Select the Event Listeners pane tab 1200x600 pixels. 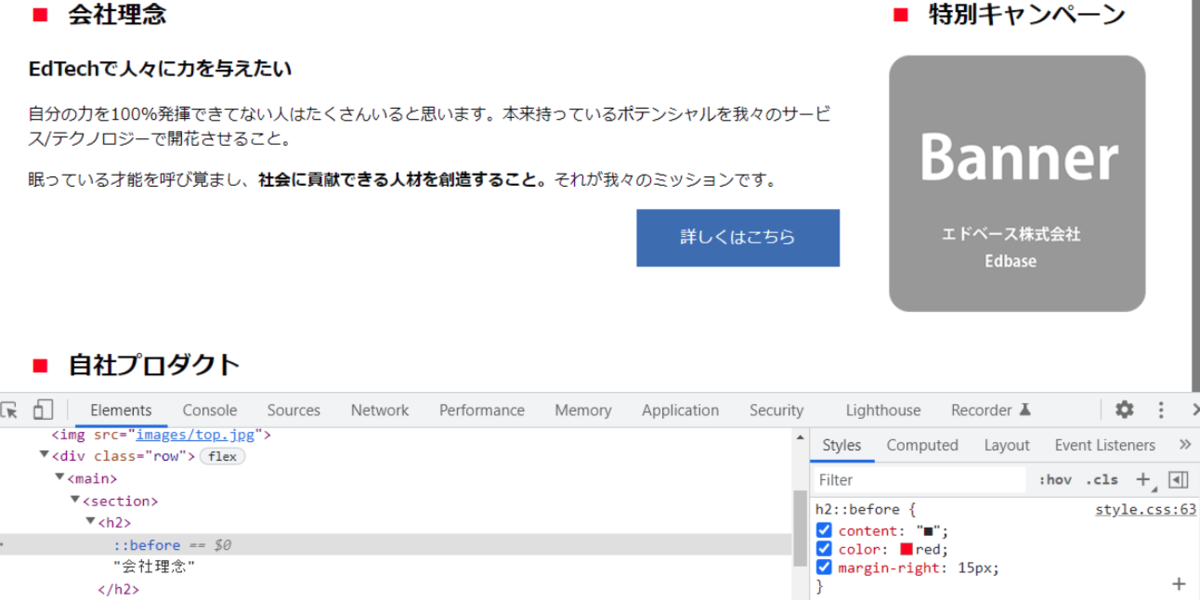(x=1105, y=445)
